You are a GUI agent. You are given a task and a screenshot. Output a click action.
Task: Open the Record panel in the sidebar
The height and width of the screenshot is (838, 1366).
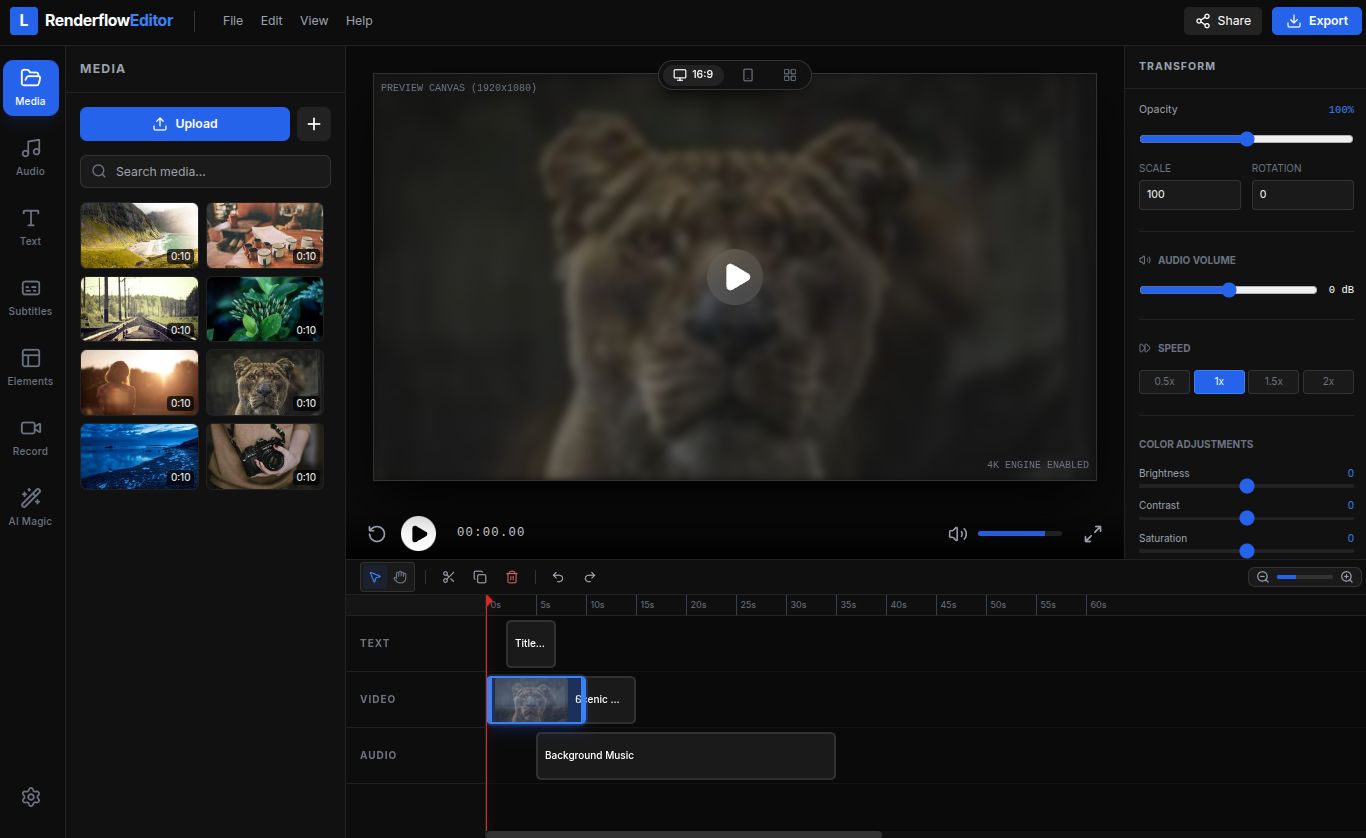click(x=30, y=438)
